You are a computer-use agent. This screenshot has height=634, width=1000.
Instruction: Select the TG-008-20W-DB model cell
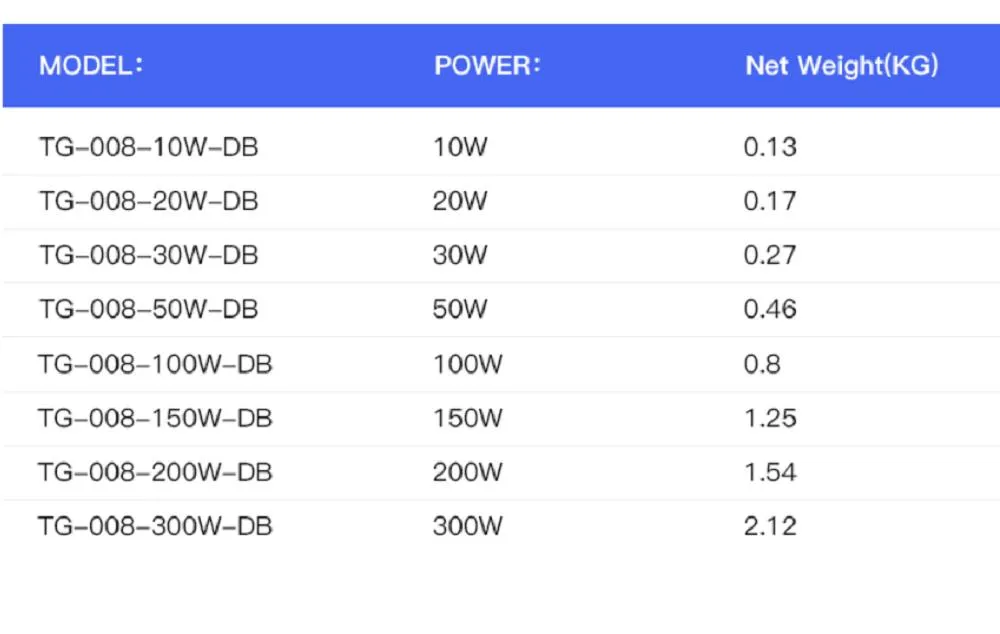[148, 202]
